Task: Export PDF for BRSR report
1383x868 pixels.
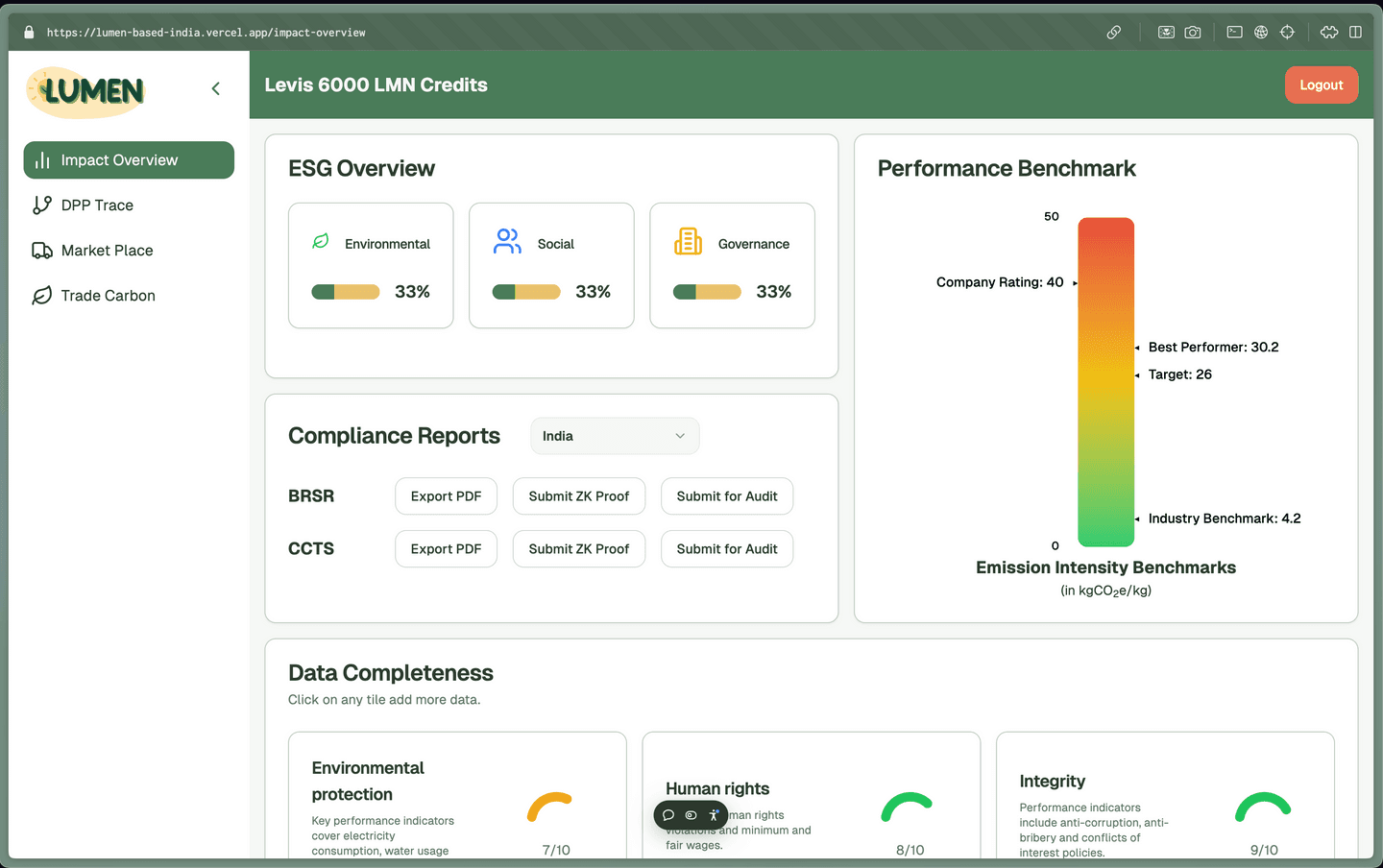Action: click(446, 496)
